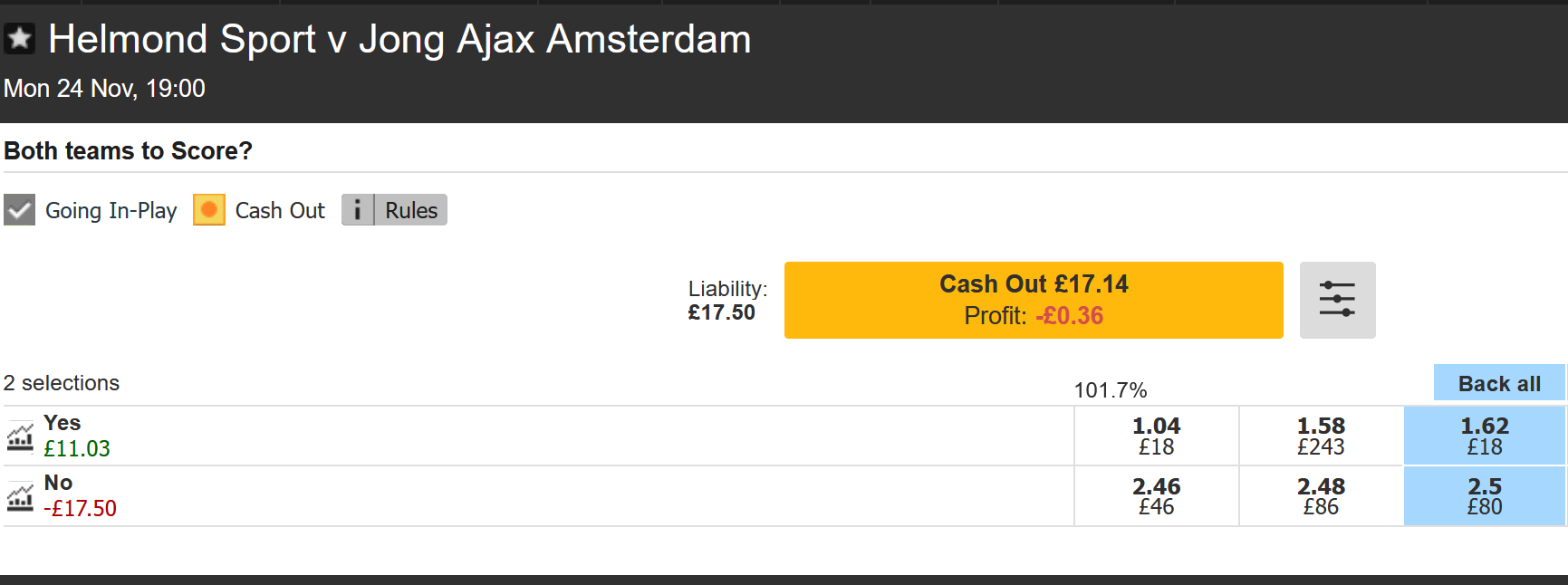Select No back price 2.5
Viewport: 1568px width, 585px height.
pos(1485,496)
